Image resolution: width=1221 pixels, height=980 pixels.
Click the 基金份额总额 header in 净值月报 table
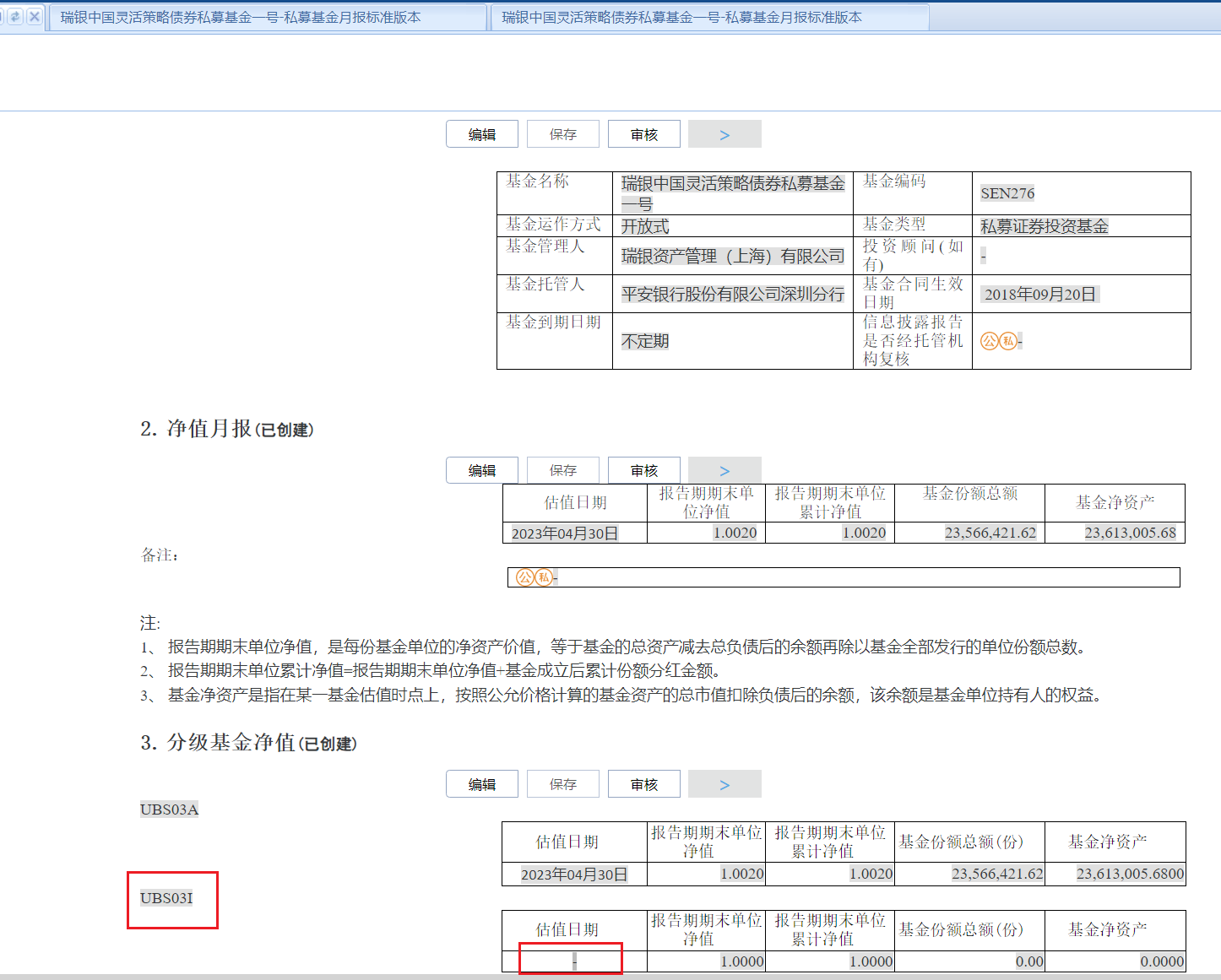tap(970, 494)
